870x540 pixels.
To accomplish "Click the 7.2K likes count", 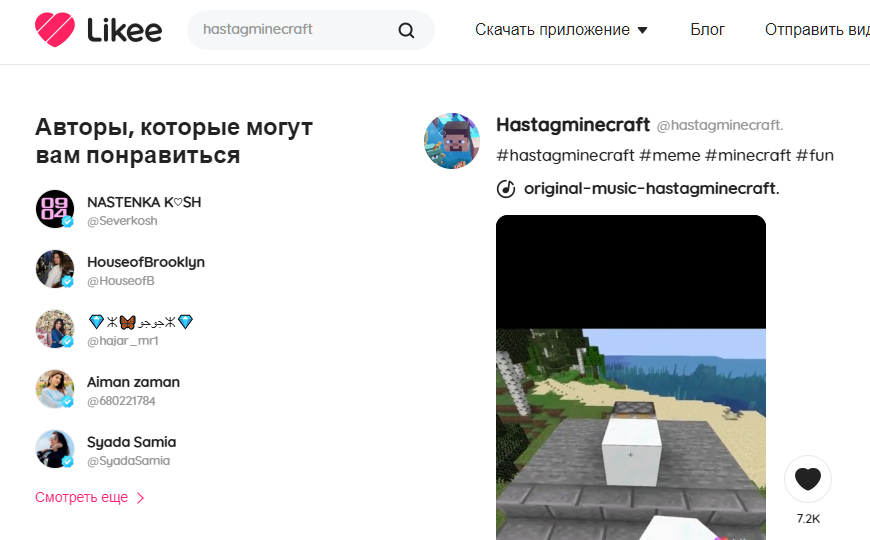I will [x=808, y=519].
